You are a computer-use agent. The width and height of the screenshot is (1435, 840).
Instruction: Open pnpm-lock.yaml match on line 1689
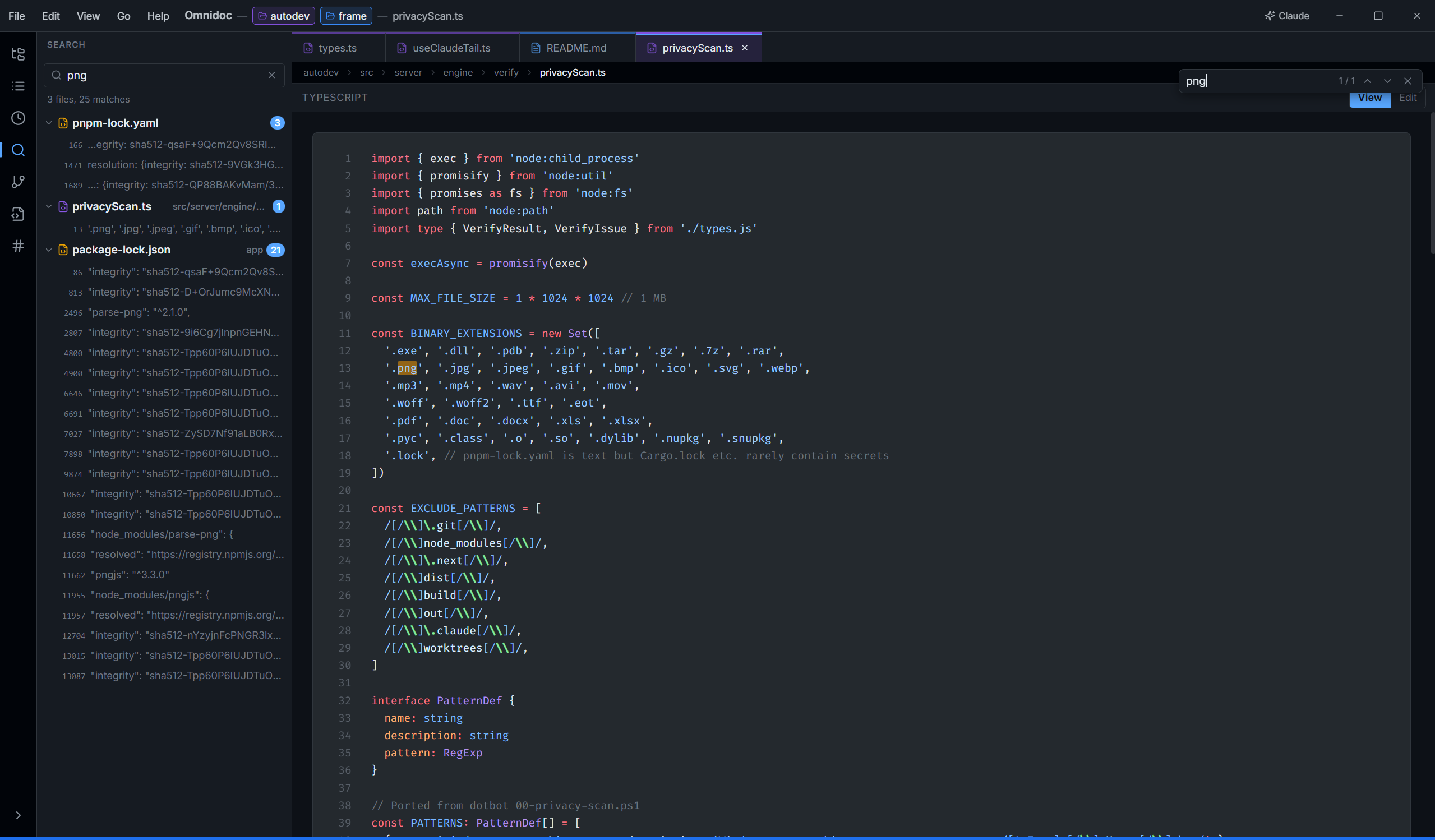164,185
